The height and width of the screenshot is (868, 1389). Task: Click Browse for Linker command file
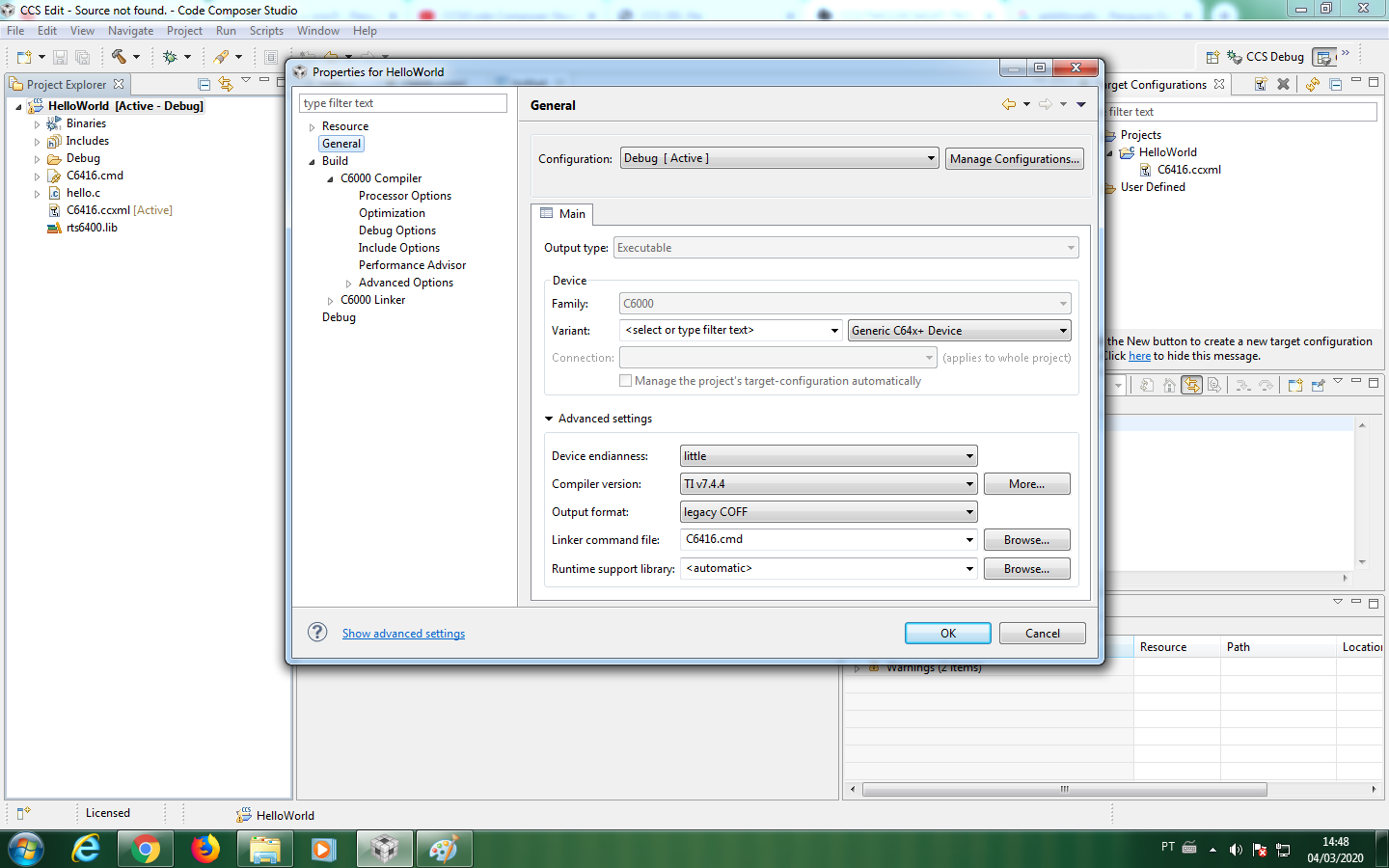[x=1026, y=540]
